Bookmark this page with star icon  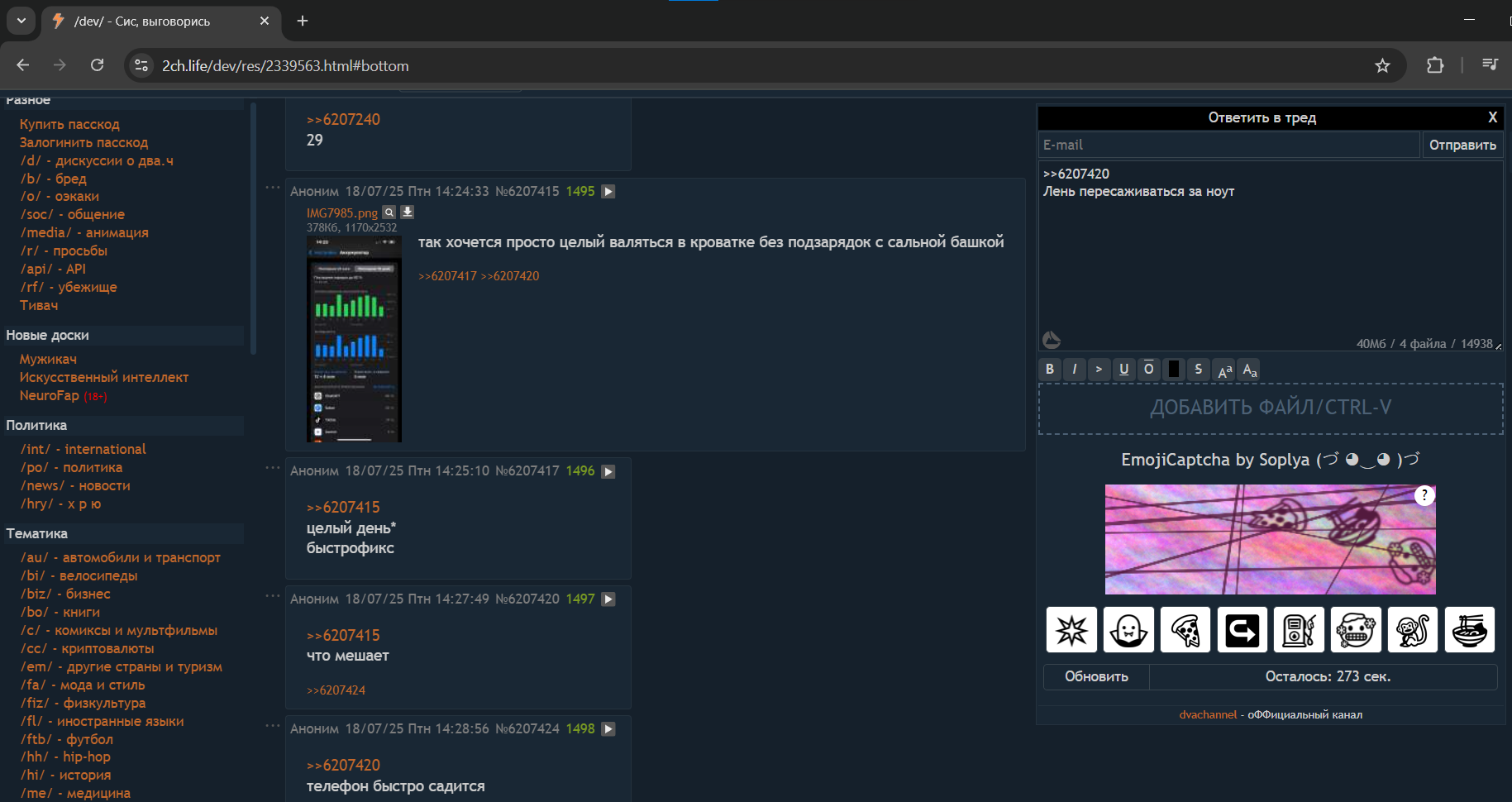(x=1382, y=65)
